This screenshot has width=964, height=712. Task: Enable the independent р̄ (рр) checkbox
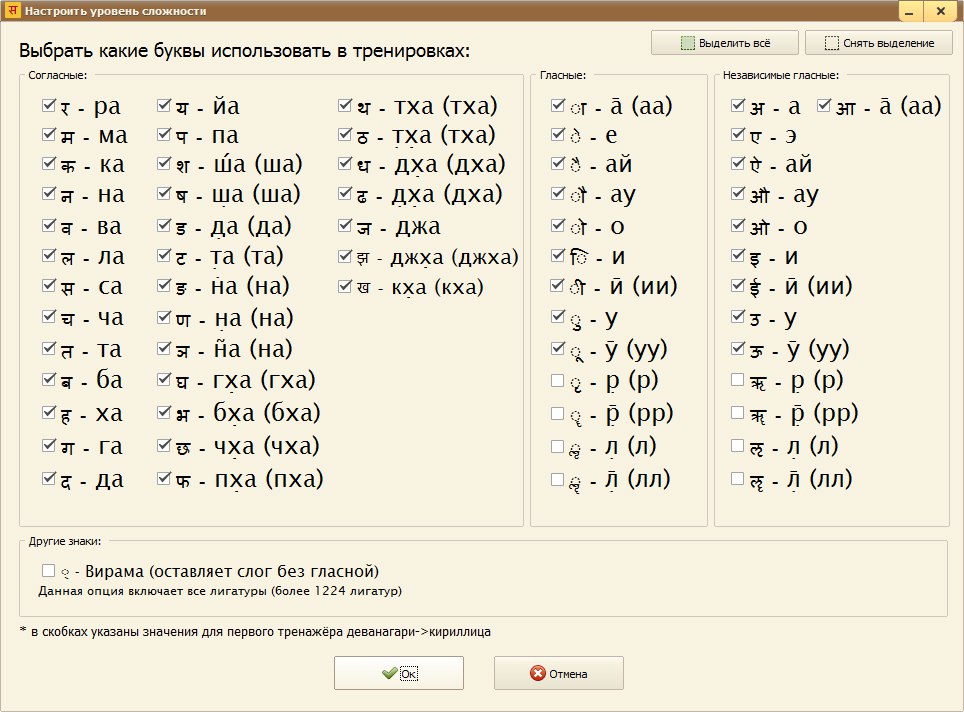pyautogui.click(x=738, y=412)
